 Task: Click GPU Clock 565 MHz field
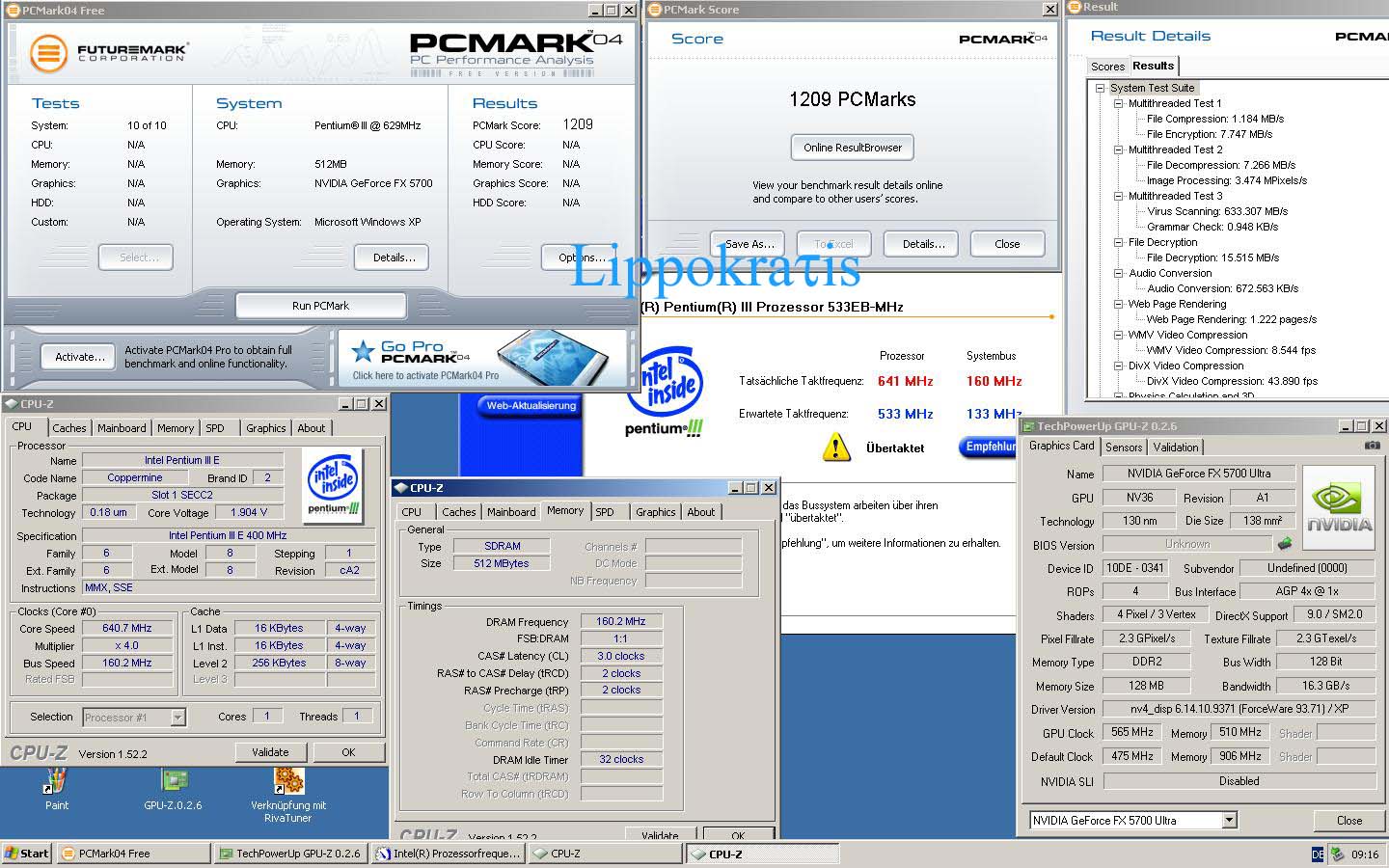click(1132, 733)
